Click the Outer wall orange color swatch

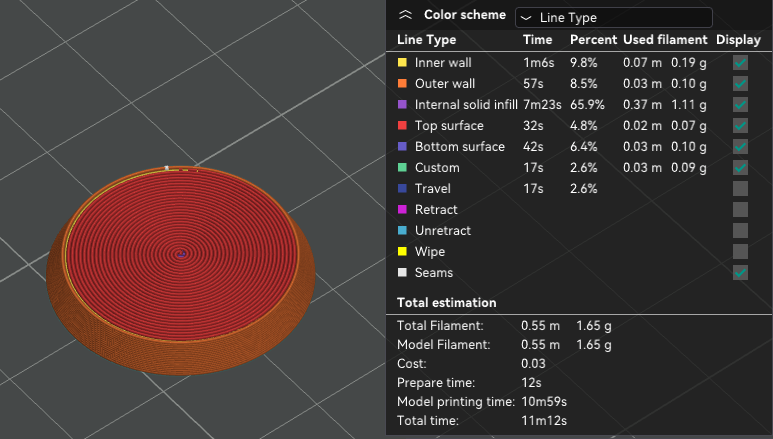click(x=402, y=83)
